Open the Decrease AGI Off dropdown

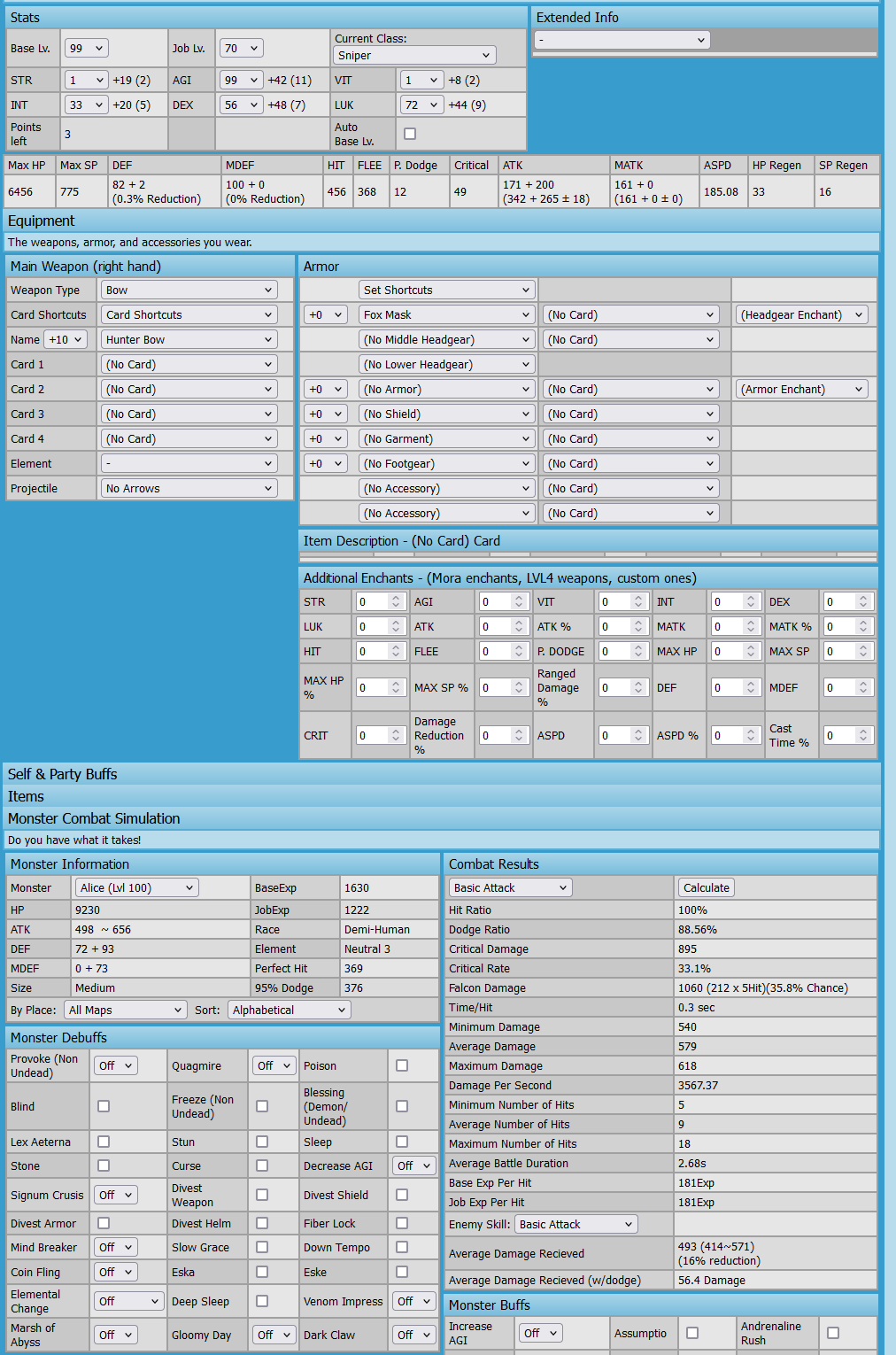pyautogui.click(x=413, y=1166)
